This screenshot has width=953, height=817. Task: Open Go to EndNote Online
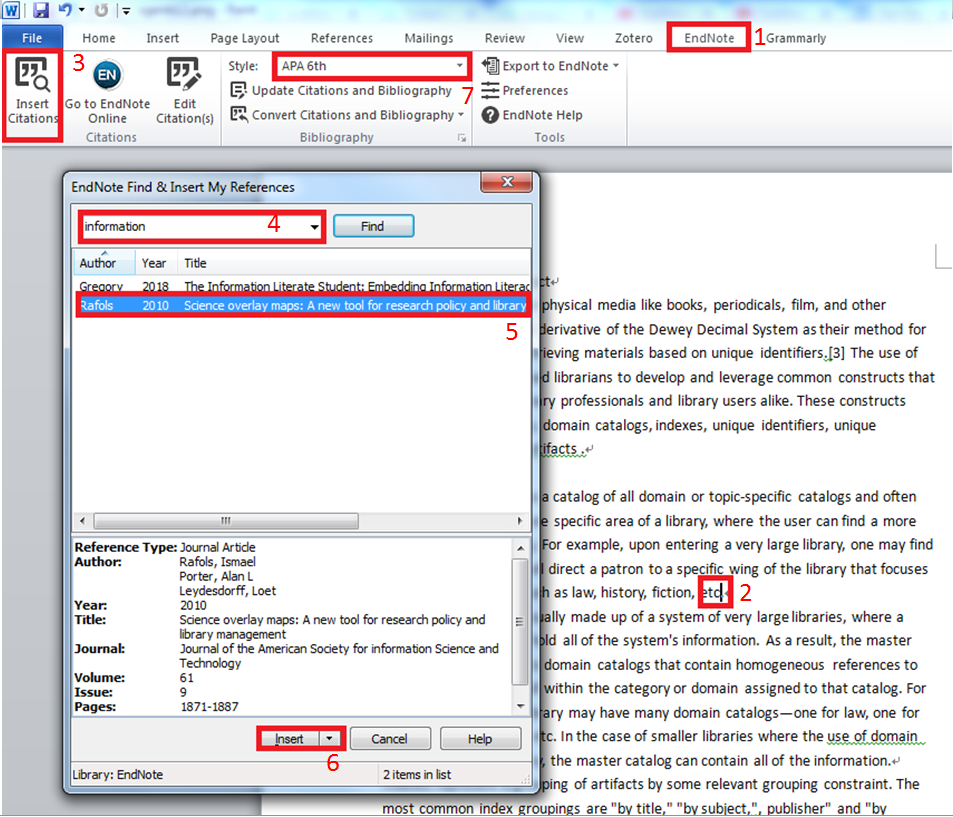coord(107,91)
